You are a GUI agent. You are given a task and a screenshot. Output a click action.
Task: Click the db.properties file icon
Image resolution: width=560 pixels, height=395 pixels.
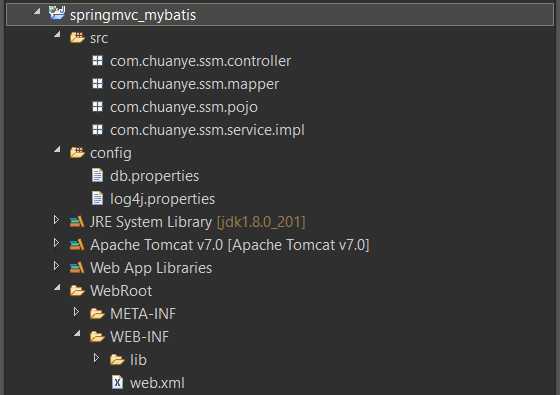pyautogui.click(x=97, y=175)
